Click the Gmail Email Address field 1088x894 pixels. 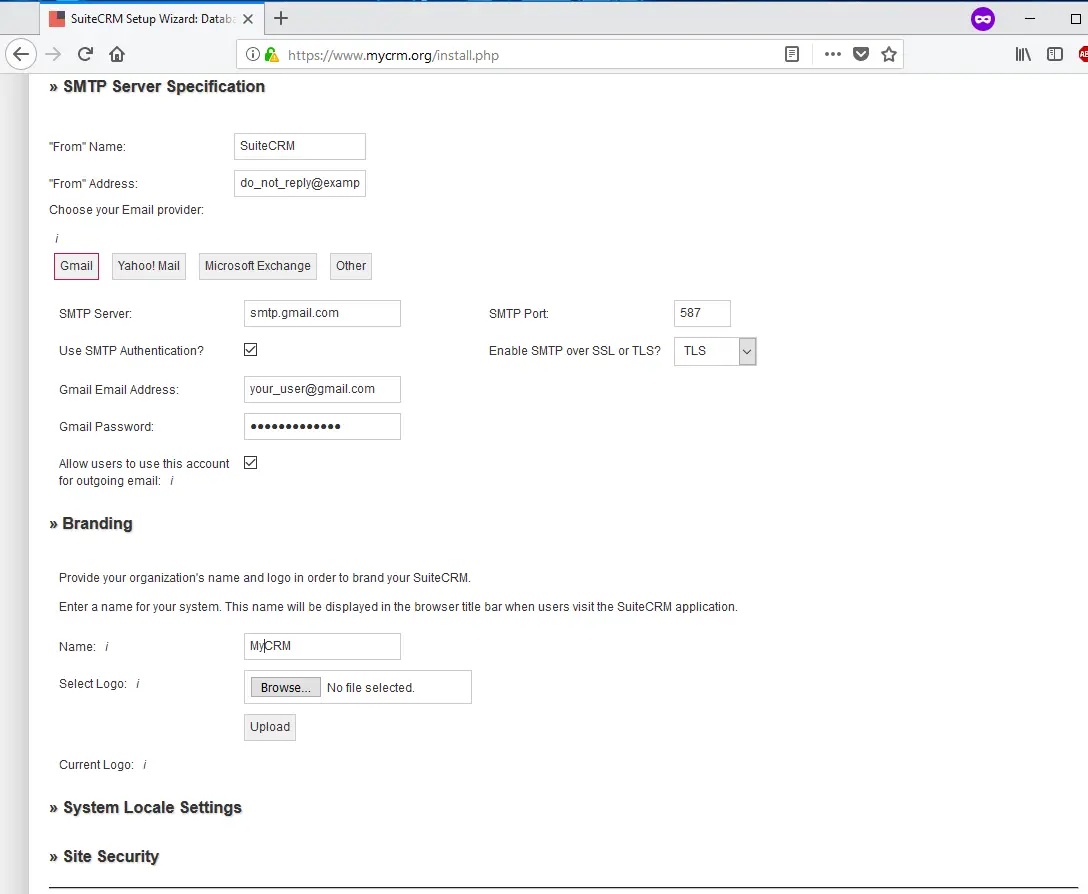click(322, 389)
